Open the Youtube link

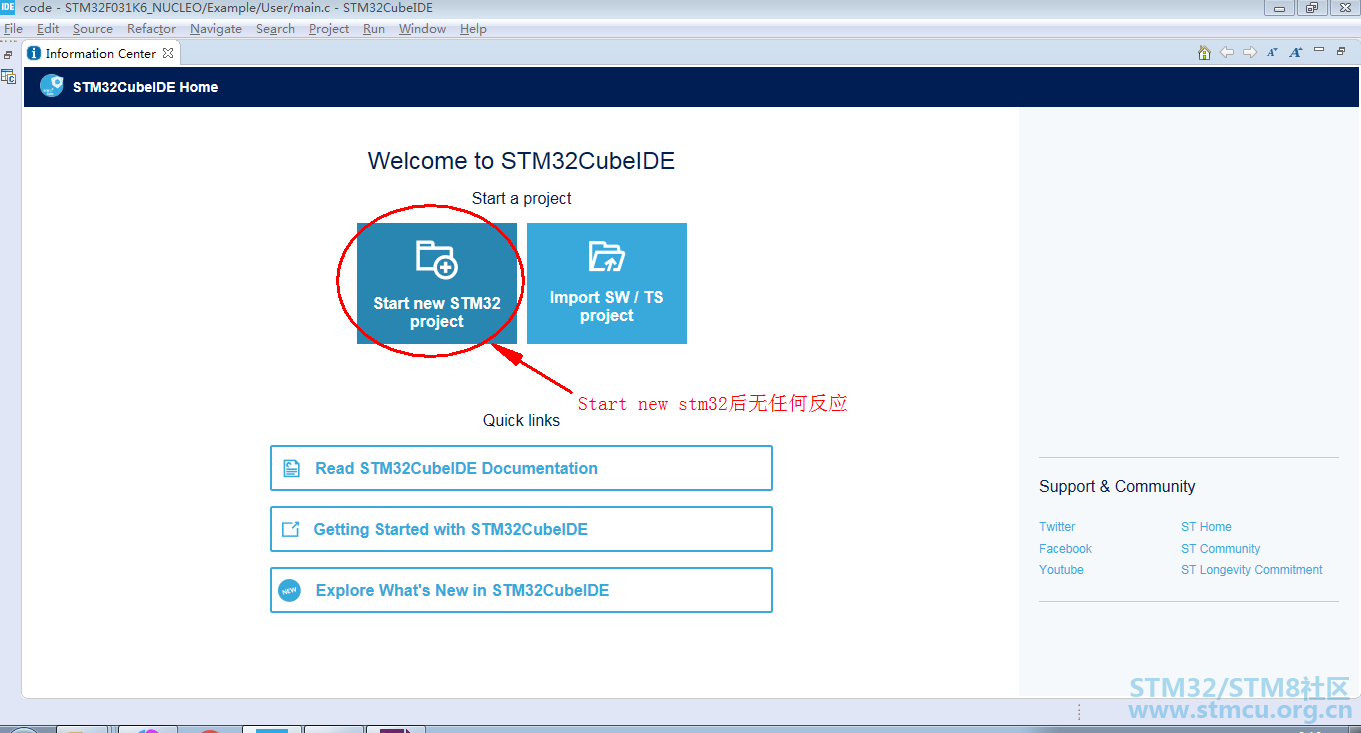click(1061, 570)
